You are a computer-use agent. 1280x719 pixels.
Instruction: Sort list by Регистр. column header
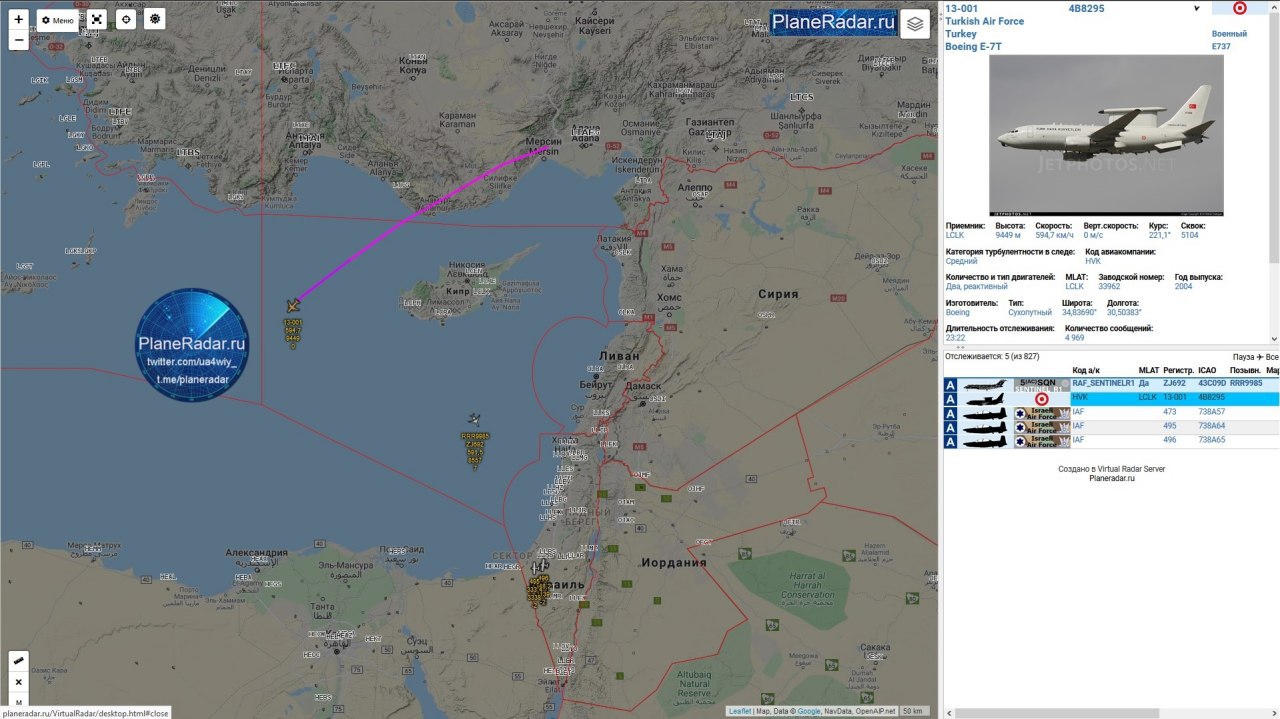(1178, 370)
